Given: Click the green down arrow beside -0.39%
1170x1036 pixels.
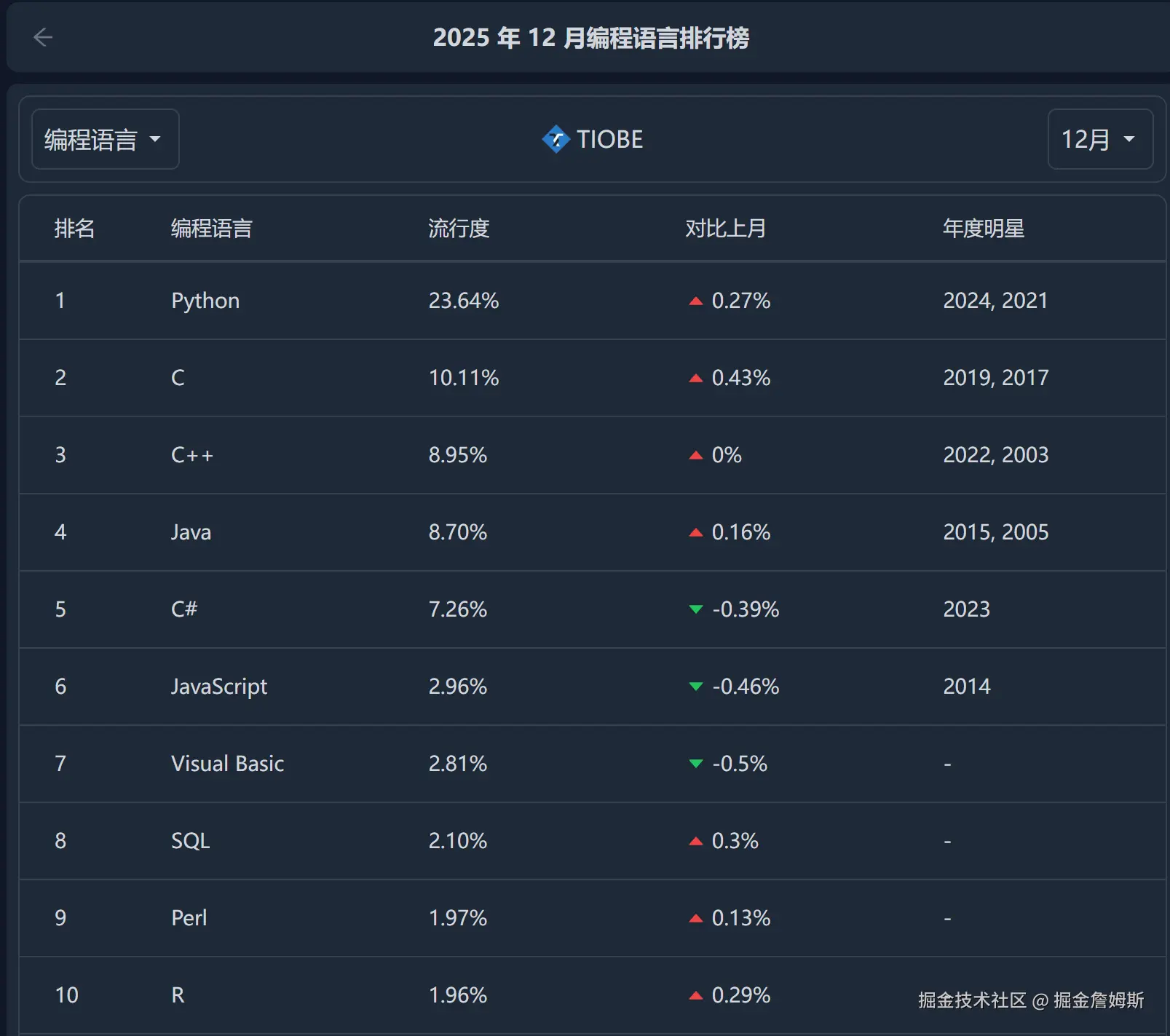Looking at the screenshot, I should [x=696, y=609].
